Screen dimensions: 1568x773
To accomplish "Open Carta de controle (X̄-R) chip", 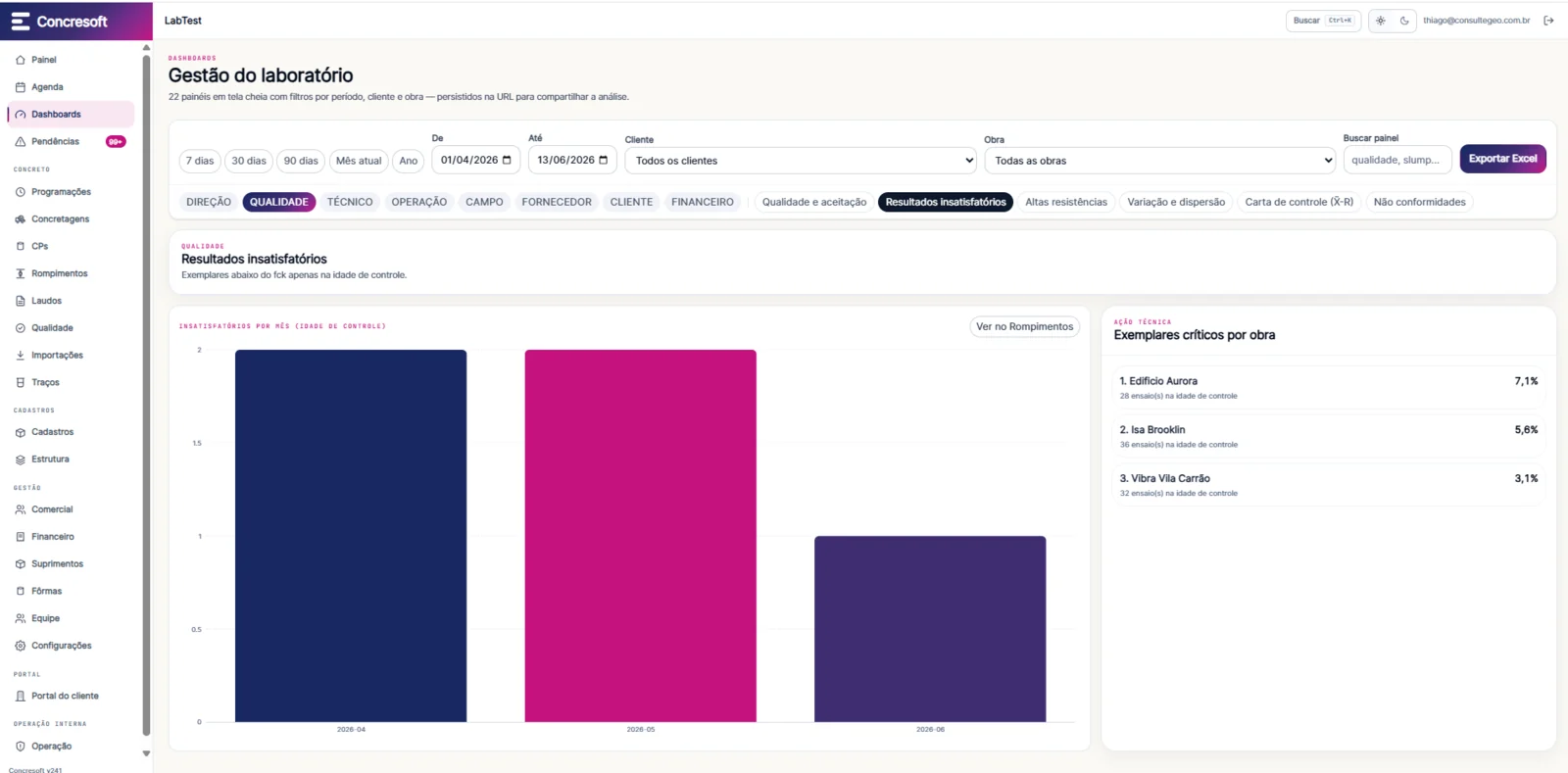I will click(x=1299, y=202).
